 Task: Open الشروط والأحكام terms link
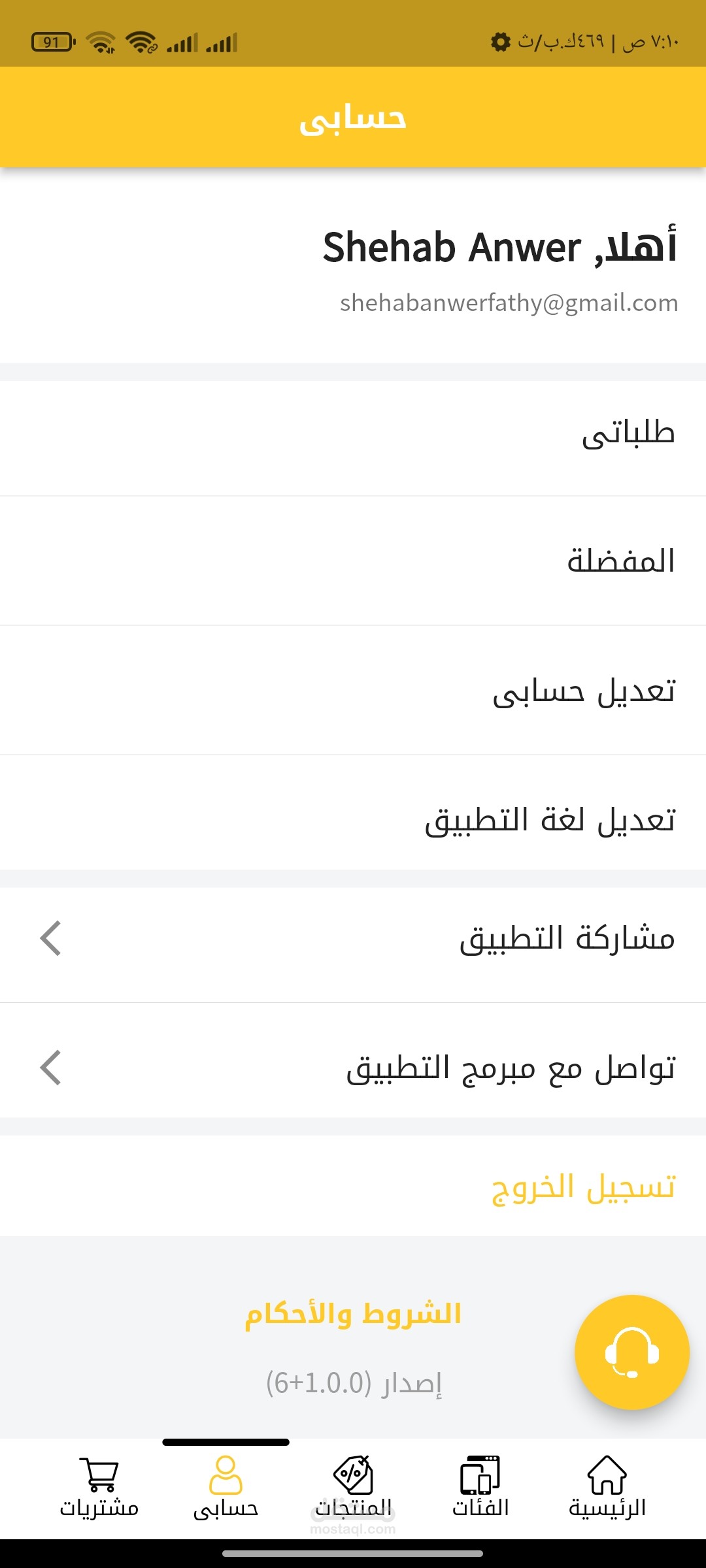click(353, 1313)
